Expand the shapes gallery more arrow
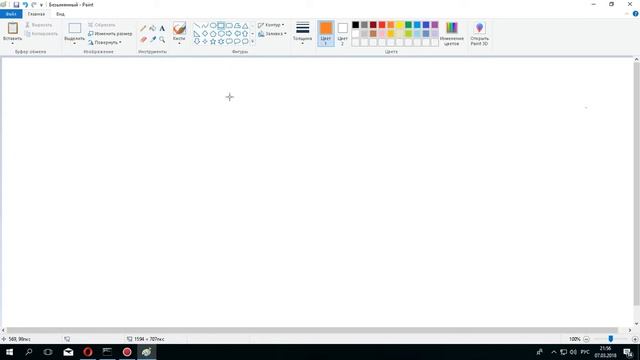The width and height of the screenshot is (640, 360). pyautogui.click(x=252, y=42)
